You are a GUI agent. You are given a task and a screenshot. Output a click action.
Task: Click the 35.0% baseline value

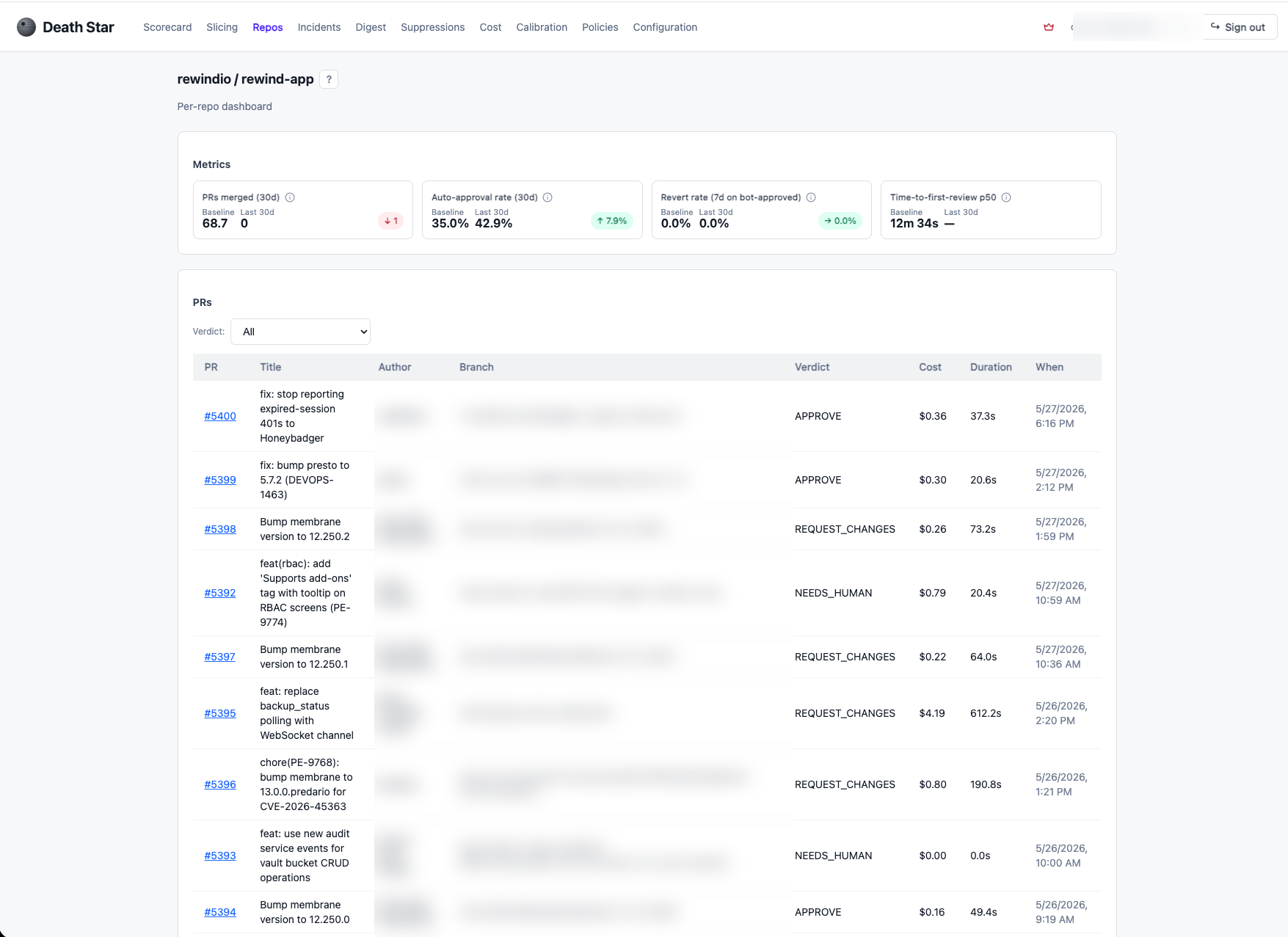coord(450,223)
